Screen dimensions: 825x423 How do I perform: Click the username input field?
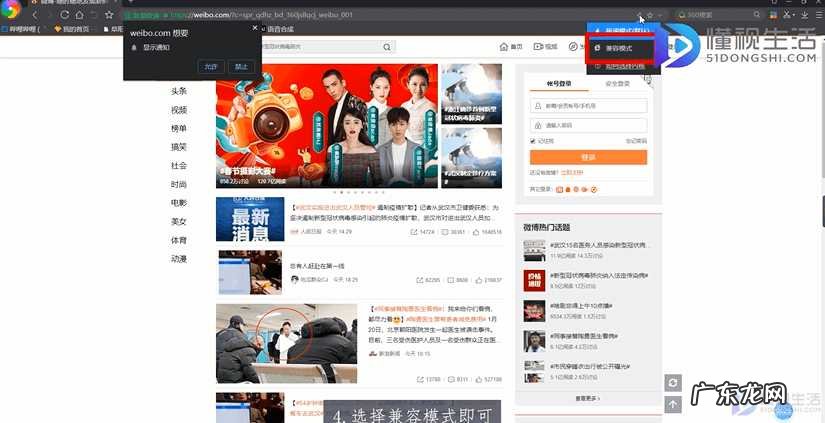[589, 106]
